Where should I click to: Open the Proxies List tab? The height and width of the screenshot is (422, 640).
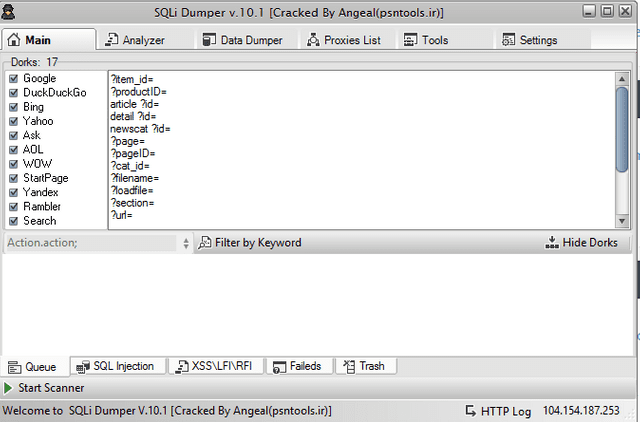click(x=348, y=40)
